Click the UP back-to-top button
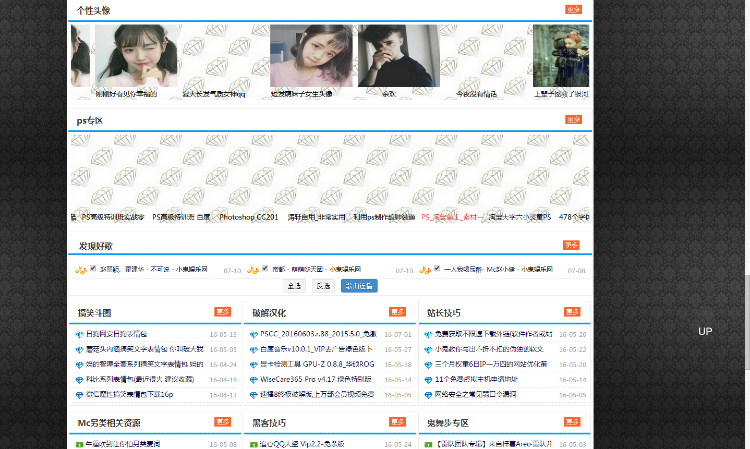Screen dimensions: 750x449 point(705,331)
